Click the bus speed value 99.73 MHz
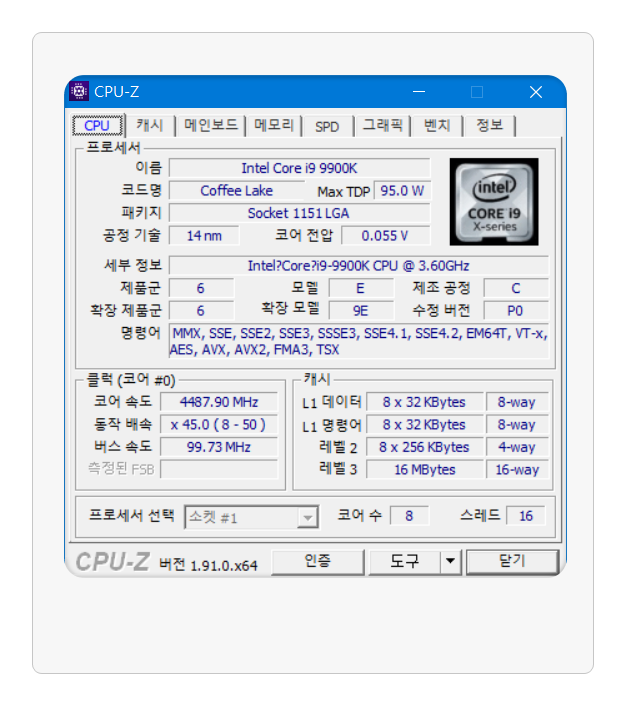The image size is (626, 706). tap(219, 447)
